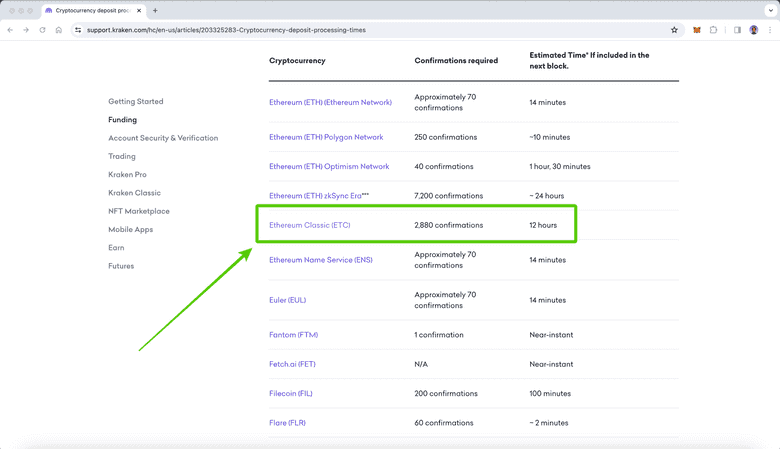The image size is (780, 449).
Task: Toggle the browser side panel icon
Action: (x=737, y=30)
